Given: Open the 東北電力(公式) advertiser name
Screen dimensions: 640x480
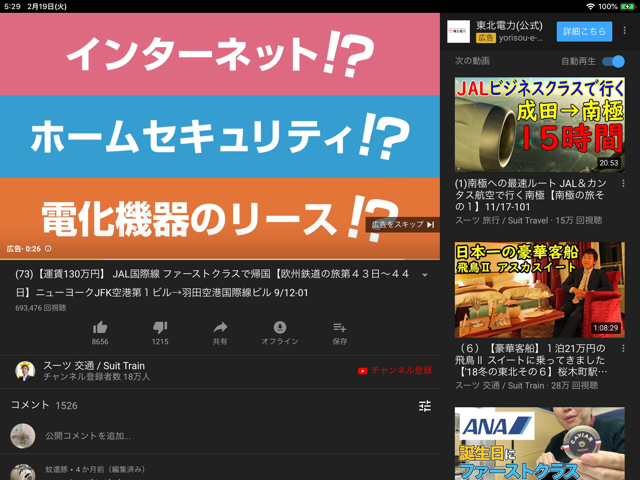Looking at the screenshot, I should coord(509,26).
